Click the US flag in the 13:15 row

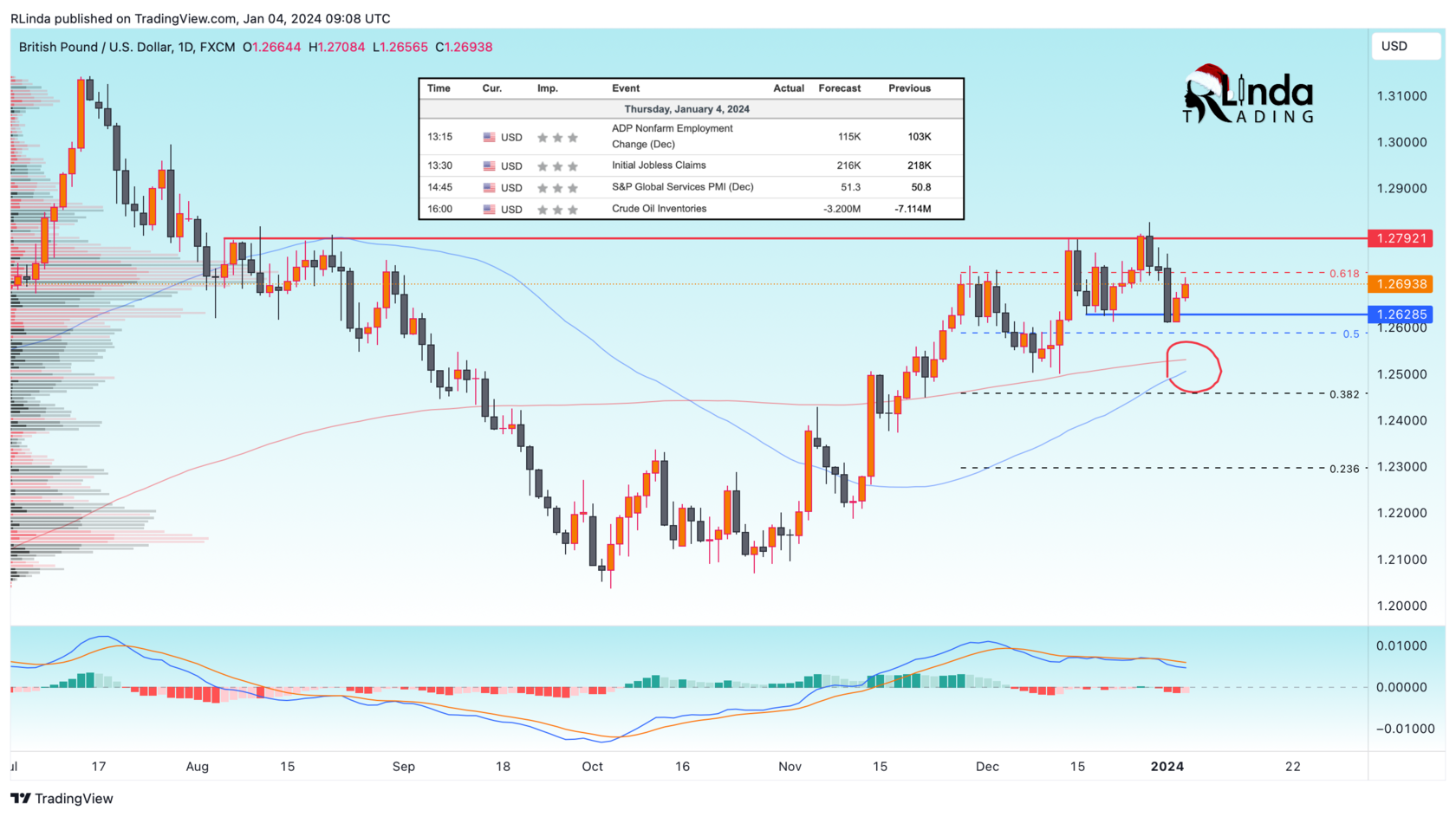(x=490, y=137)
